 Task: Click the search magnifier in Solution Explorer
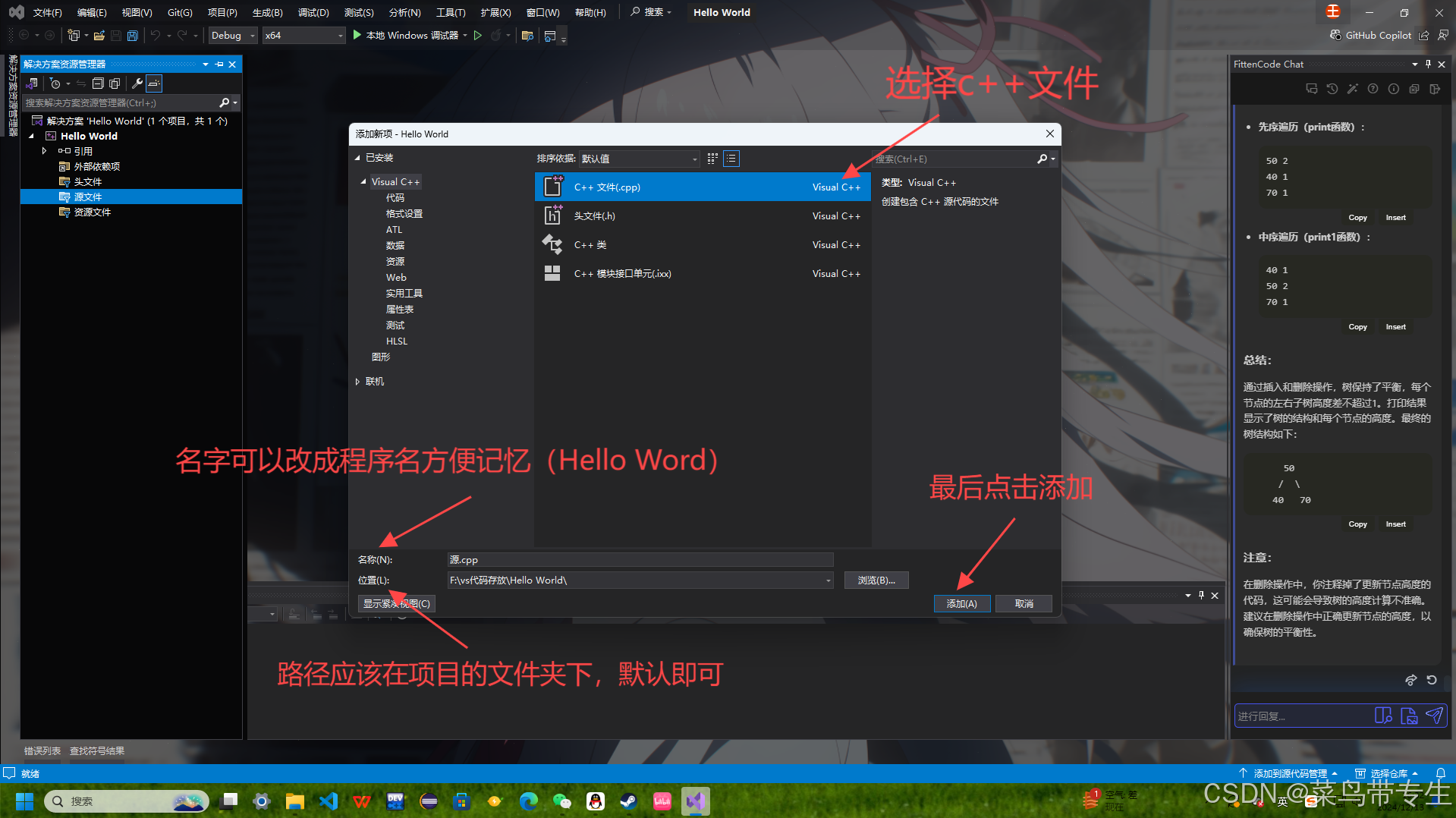[x=225, y=102]
